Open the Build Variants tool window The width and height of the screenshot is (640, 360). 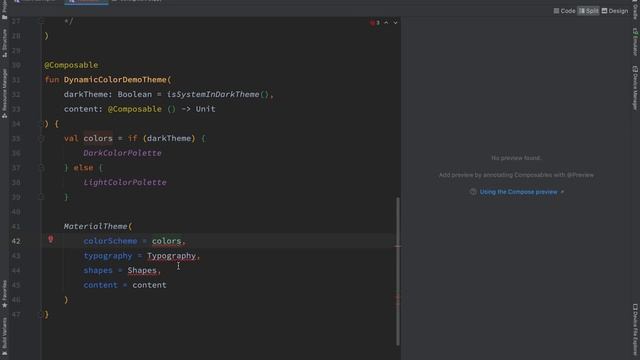tap(4, 335)
